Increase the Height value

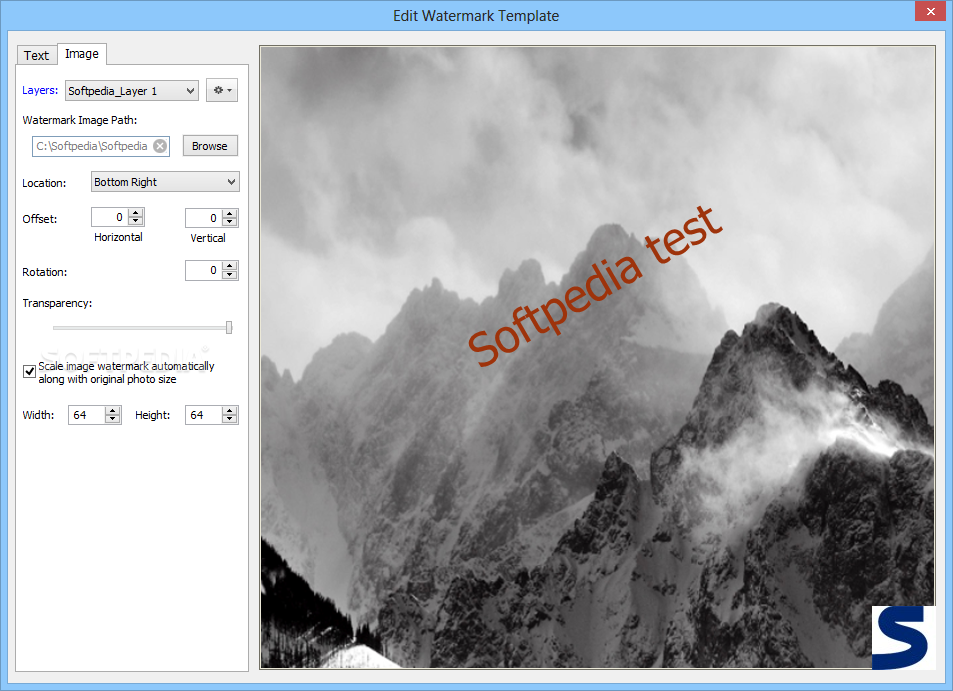pyautogui.click(x=230, y=411)
